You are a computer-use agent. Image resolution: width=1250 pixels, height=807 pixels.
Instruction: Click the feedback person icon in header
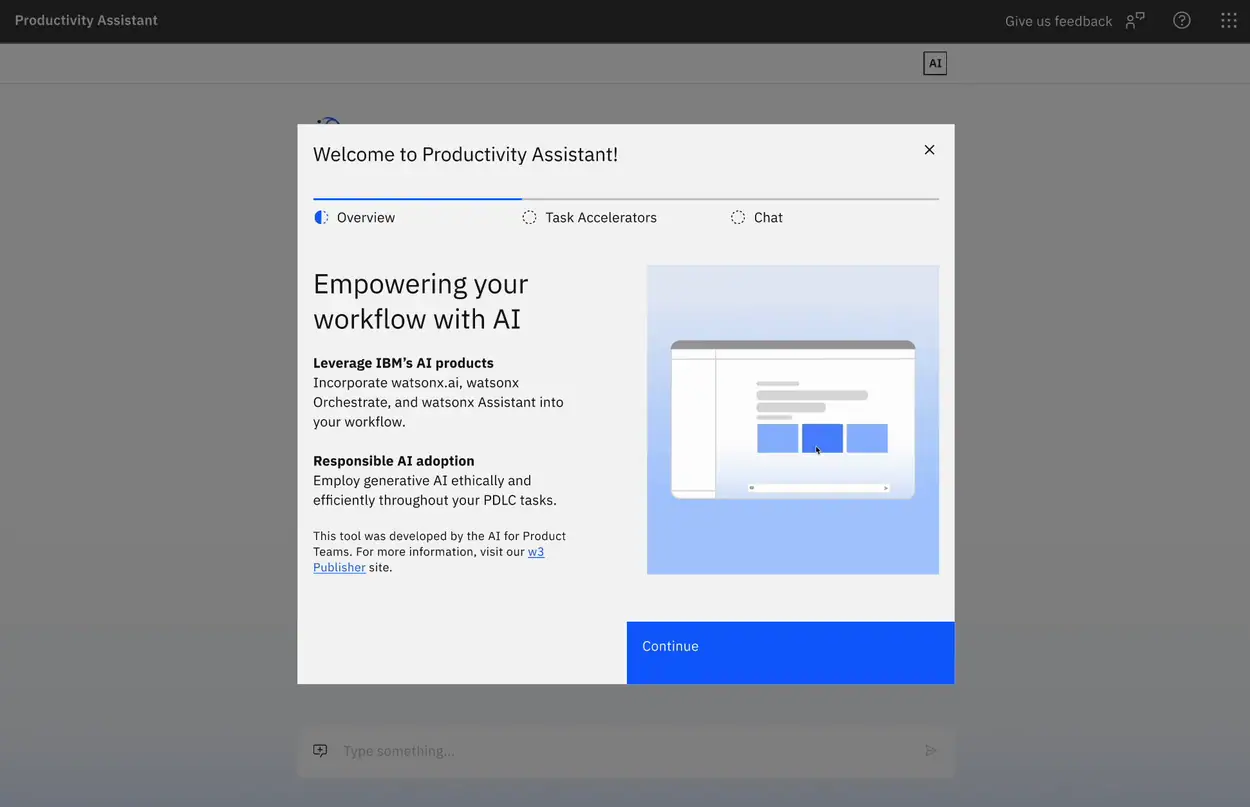point(1135,21)
